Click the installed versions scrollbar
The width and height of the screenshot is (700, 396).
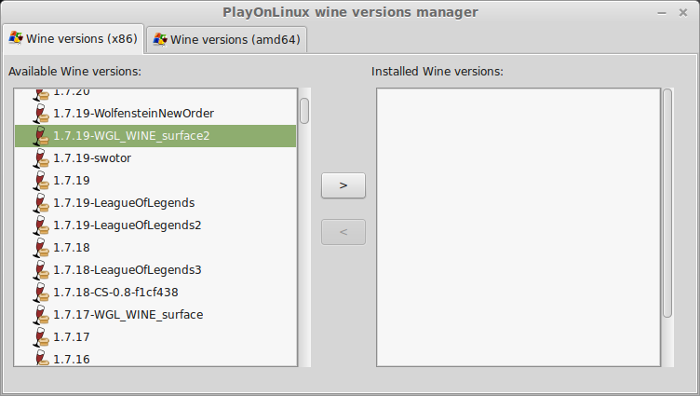coord(667,203)
